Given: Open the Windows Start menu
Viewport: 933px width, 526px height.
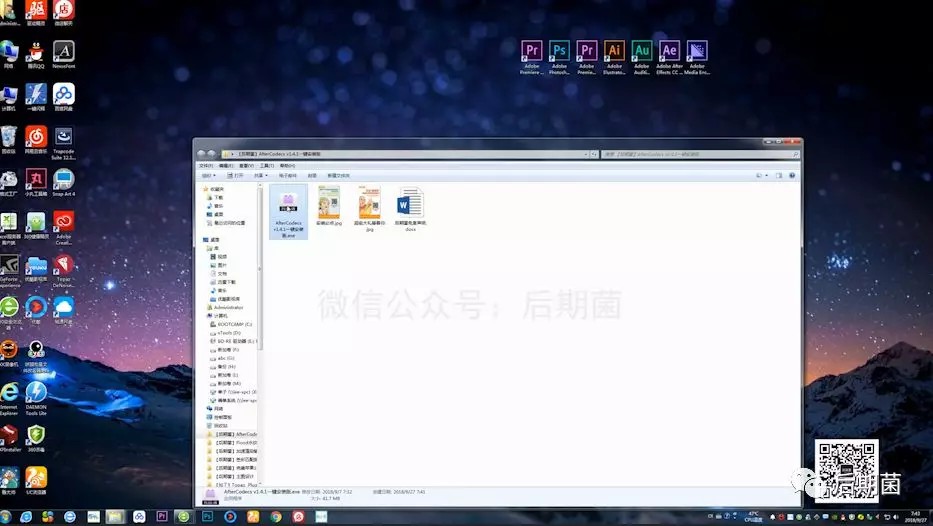Looking at the screenshot, I should pyautogui.click(x=5, y=517).
